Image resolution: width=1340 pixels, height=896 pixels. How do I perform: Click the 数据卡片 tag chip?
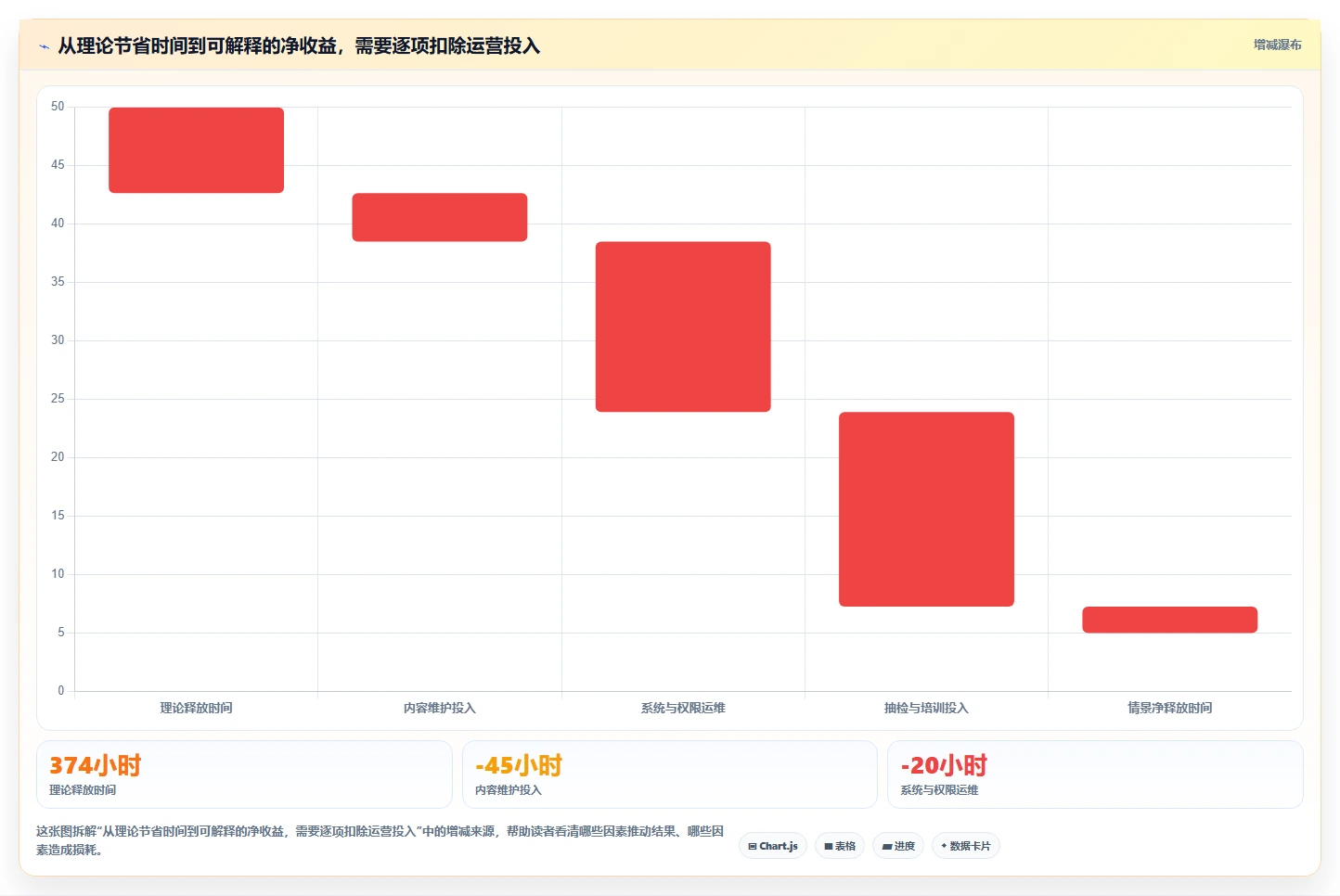965,846
